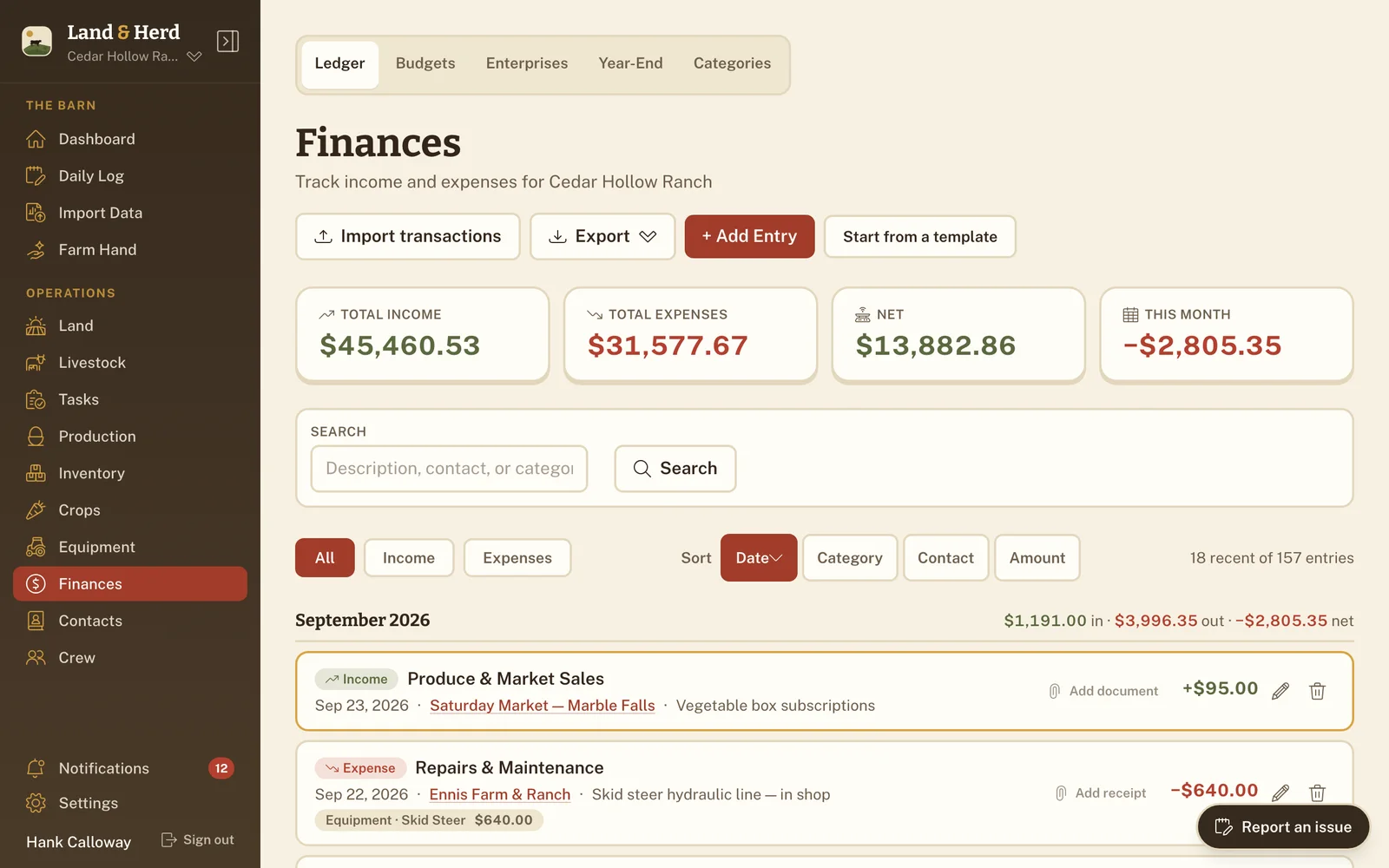Open Farm Hand in the sidebar
Image resolution: width=1389 pixels, height=868 pixels.
point(130,250)
